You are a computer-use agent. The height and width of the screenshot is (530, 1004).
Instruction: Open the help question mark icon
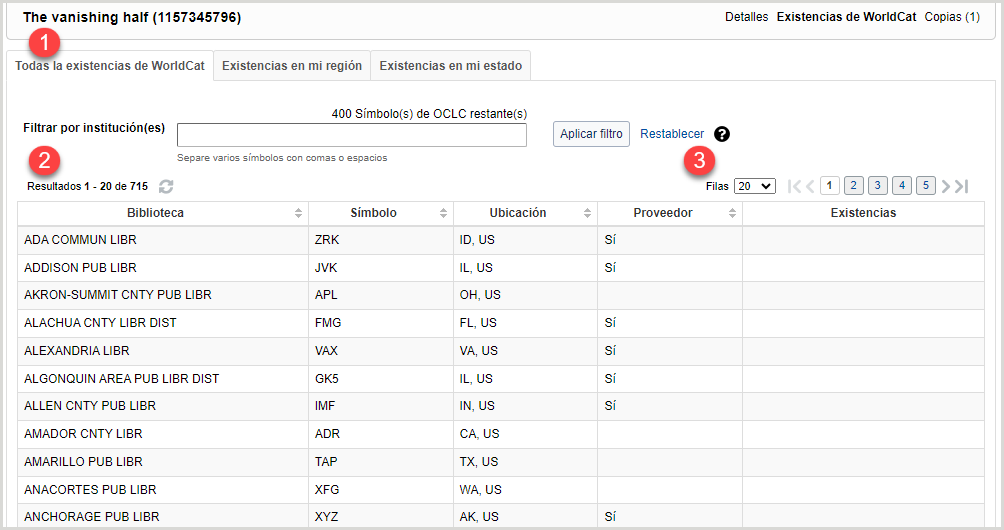point(722,134)
